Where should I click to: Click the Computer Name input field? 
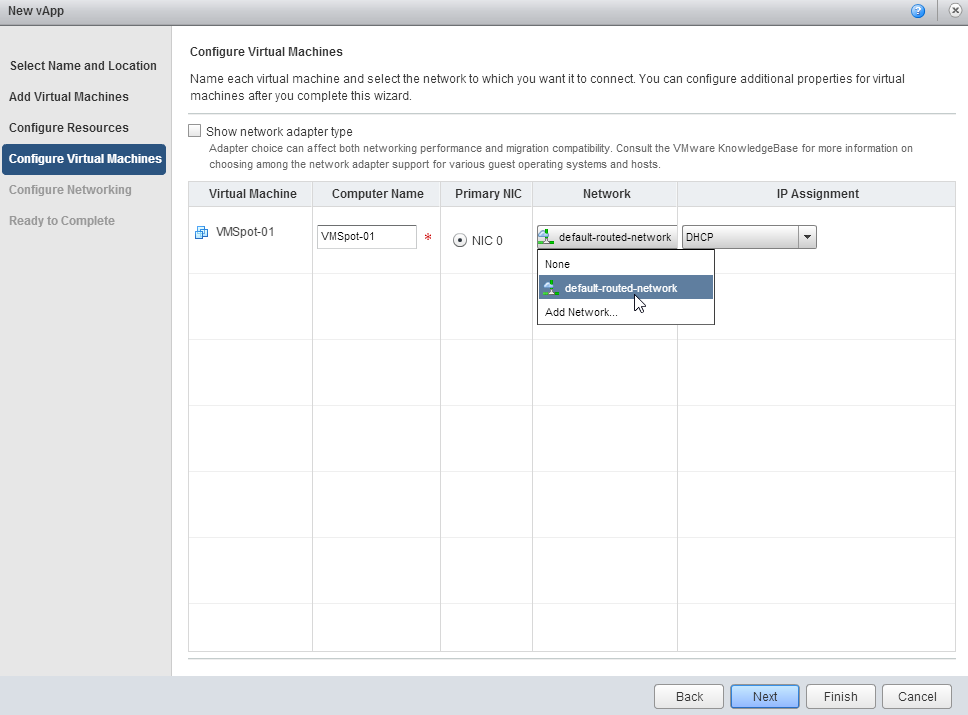(367, 236)
